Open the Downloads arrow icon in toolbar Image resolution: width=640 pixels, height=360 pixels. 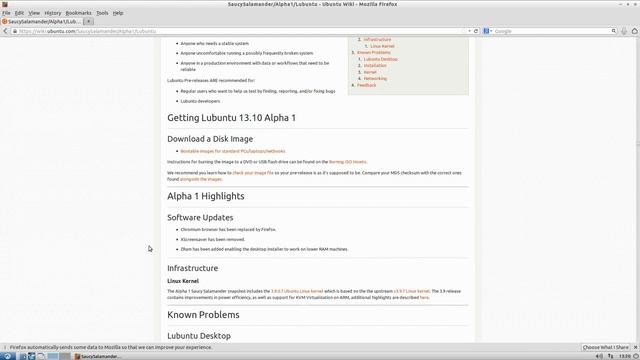(x=624, y=31)
